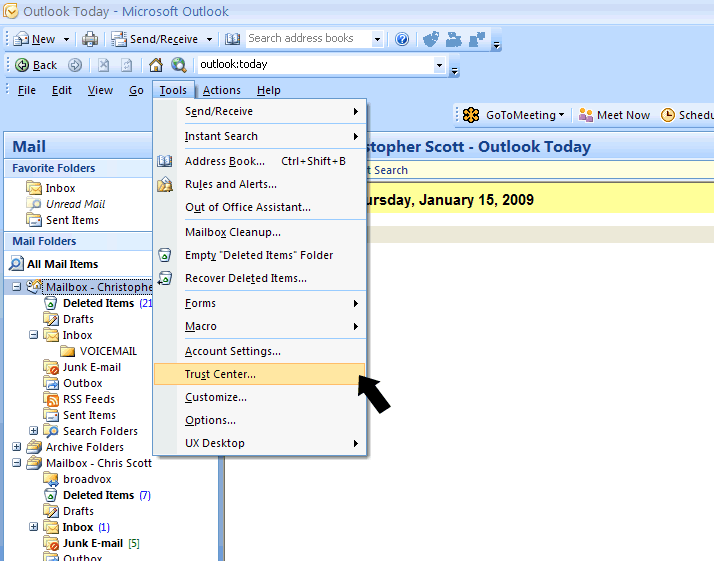Expand the Inbox (1) node

33,527
